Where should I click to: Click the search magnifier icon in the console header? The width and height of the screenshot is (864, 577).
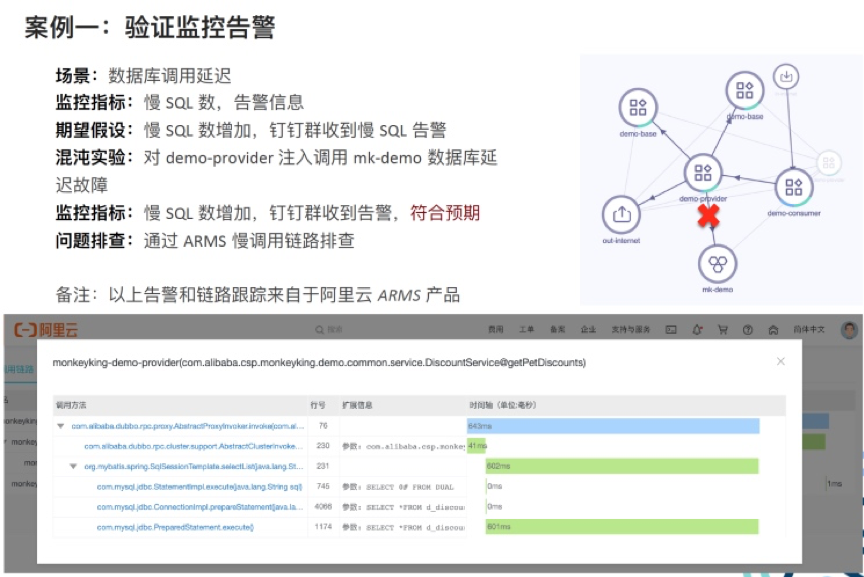[x=319, y=330]
